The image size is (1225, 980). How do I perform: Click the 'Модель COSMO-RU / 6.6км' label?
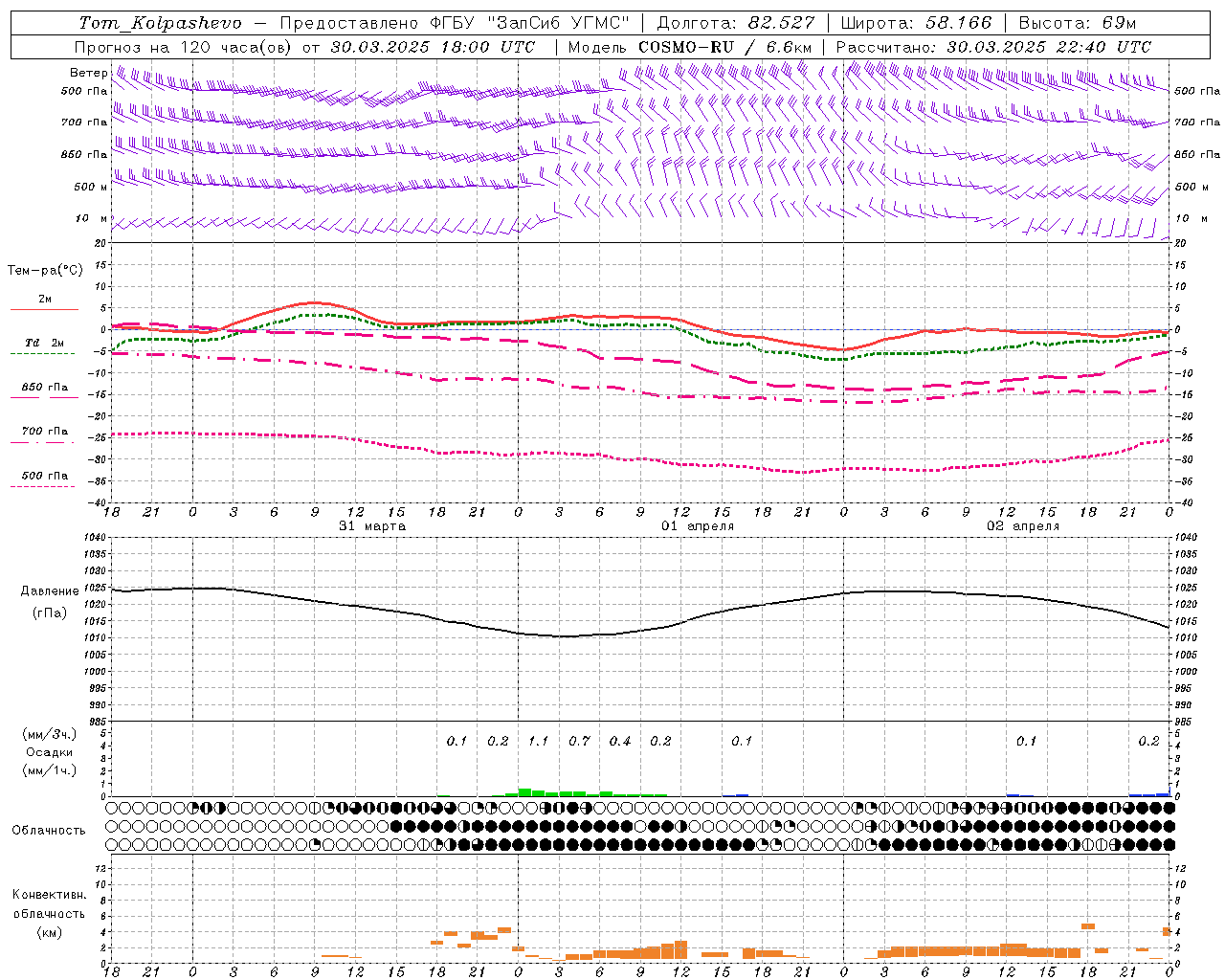(689, 47)
